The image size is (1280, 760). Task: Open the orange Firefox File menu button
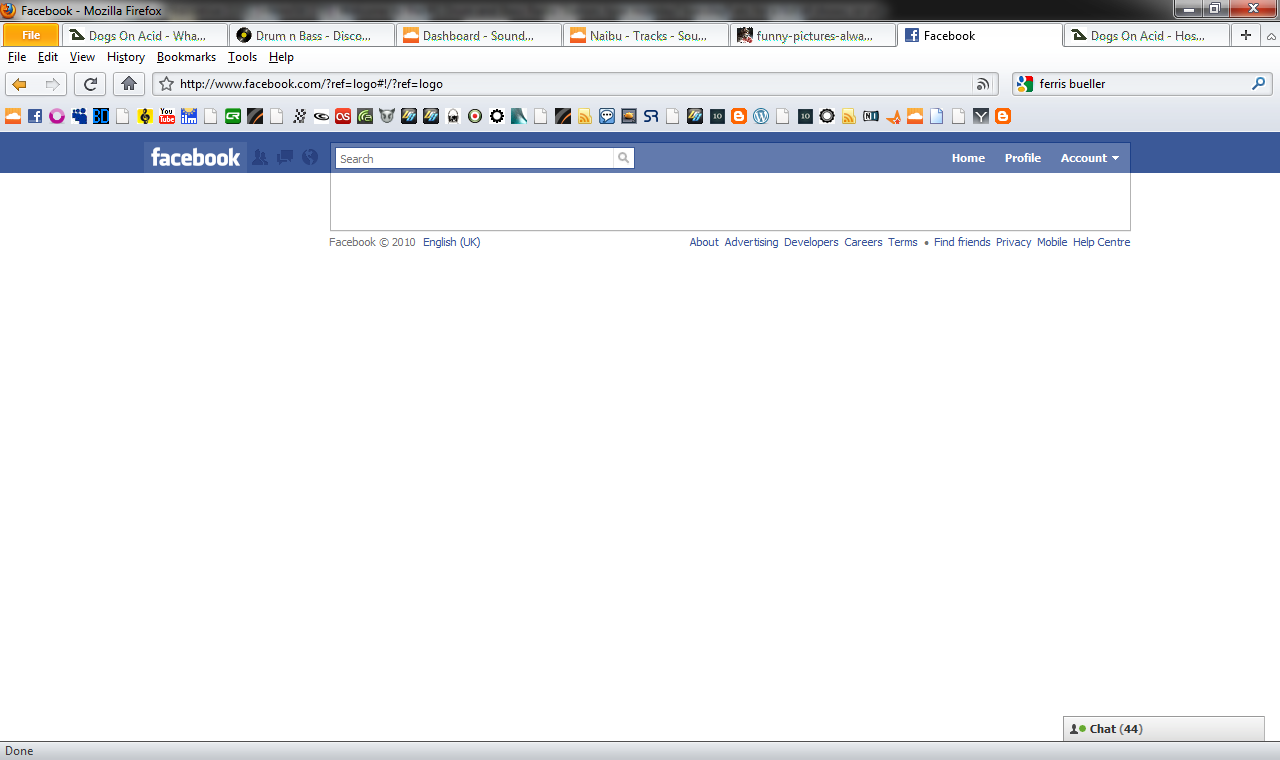(31, 35)
